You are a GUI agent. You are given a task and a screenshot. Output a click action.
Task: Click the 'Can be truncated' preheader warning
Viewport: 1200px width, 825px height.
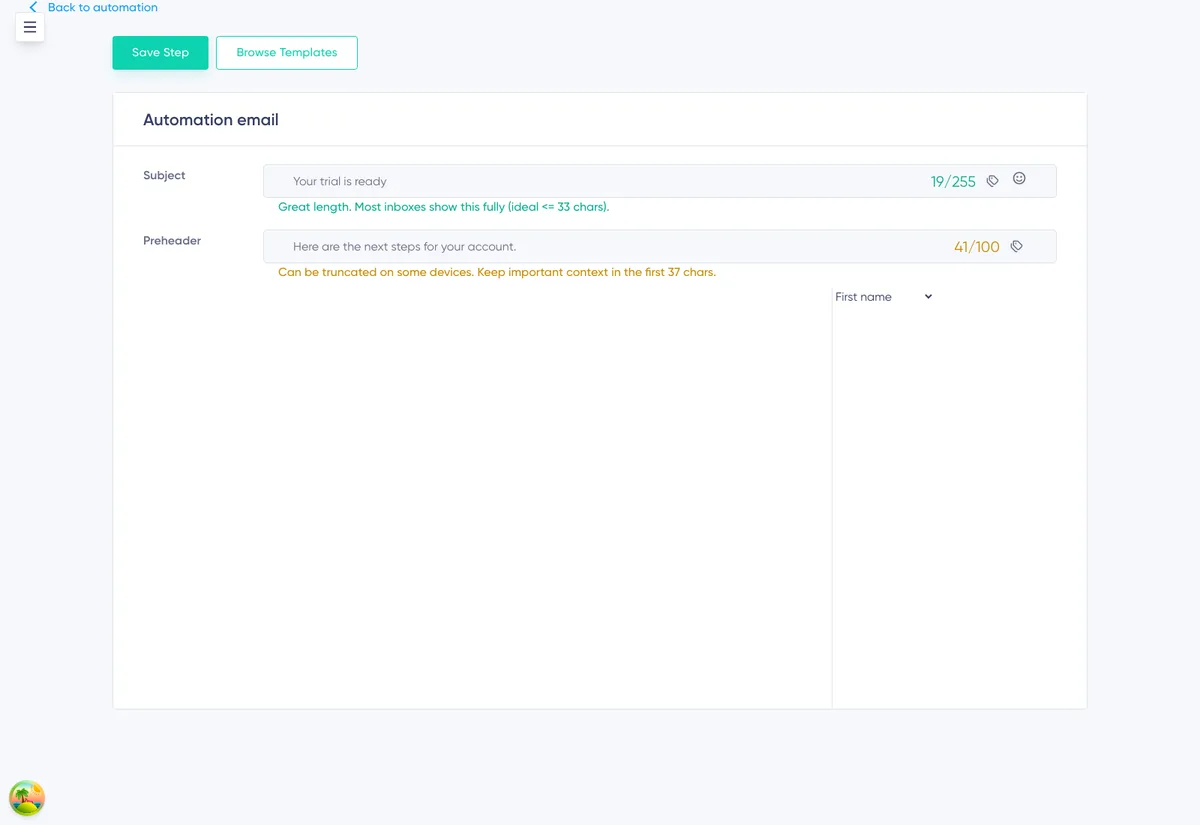[497, 272]
